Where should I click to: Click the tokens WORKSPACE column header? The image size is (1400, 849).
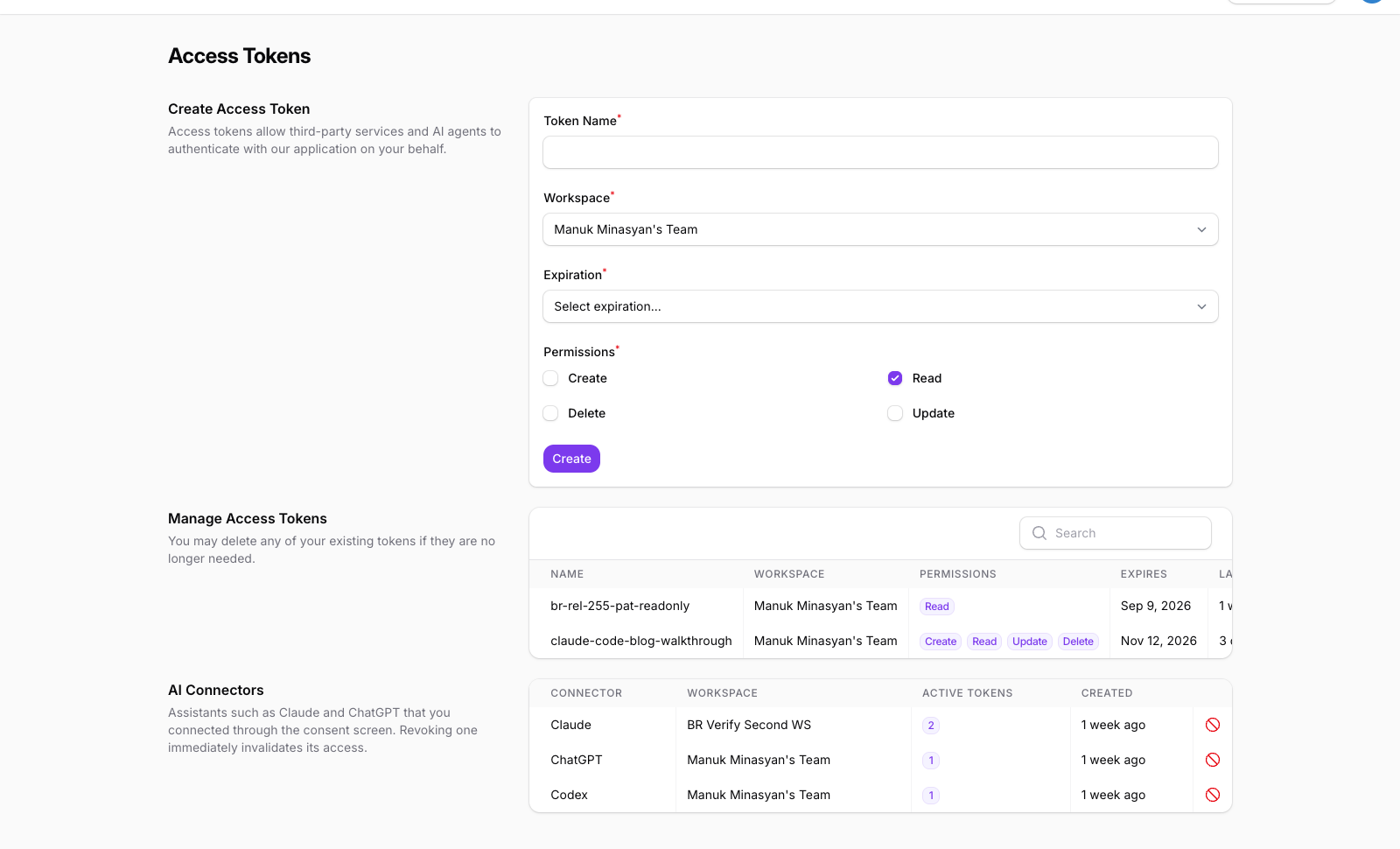pos(789,574)
